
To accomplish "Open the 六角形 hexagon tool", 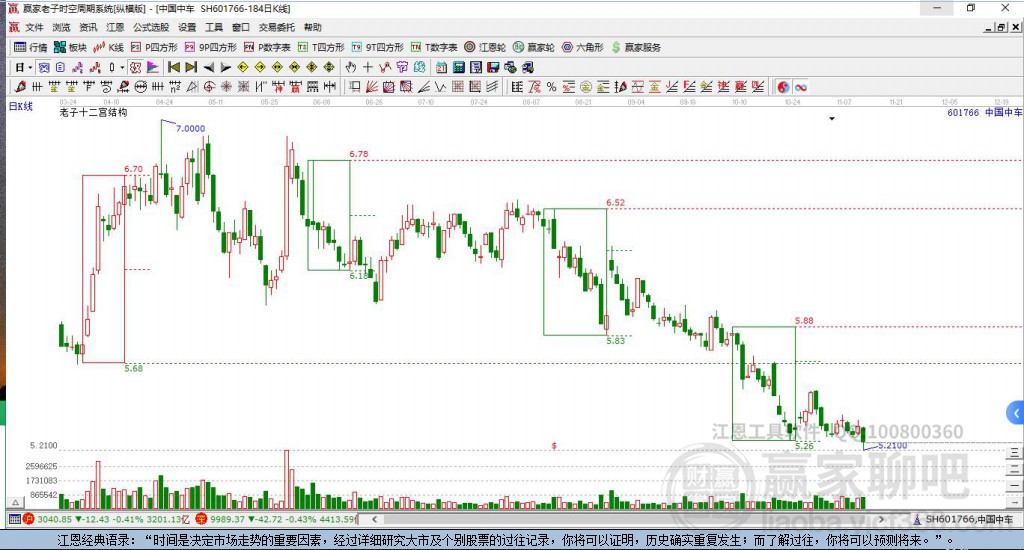I will click(x=583, y=47).
